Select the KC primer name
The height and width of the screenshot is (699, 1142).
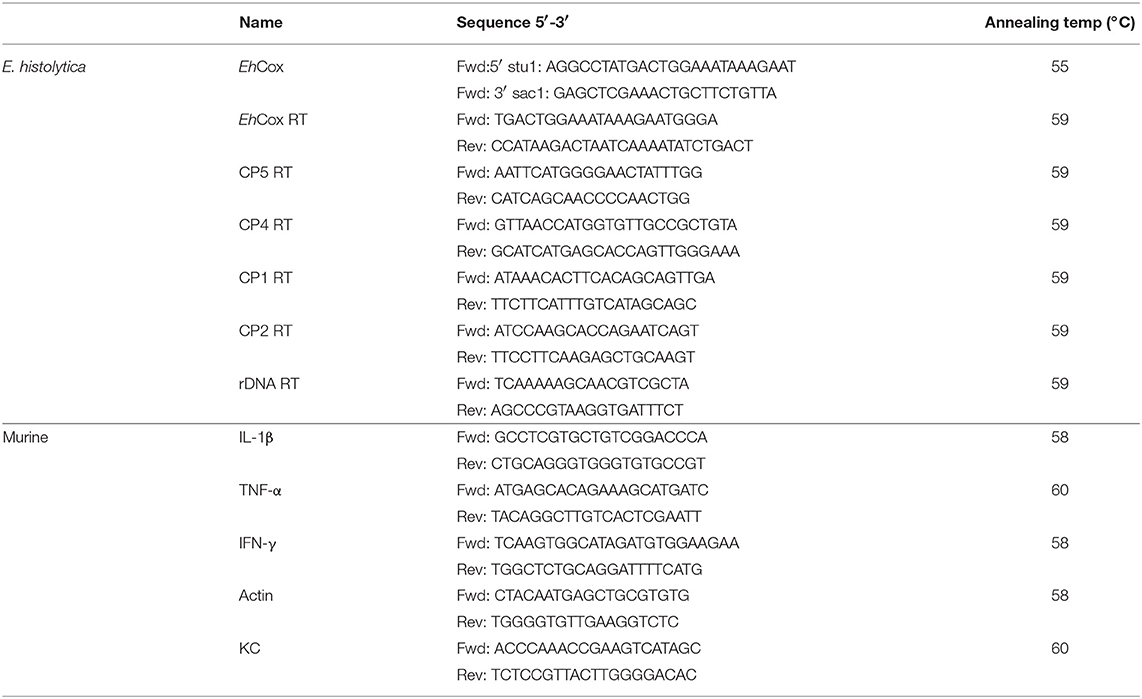click(249, 648)
